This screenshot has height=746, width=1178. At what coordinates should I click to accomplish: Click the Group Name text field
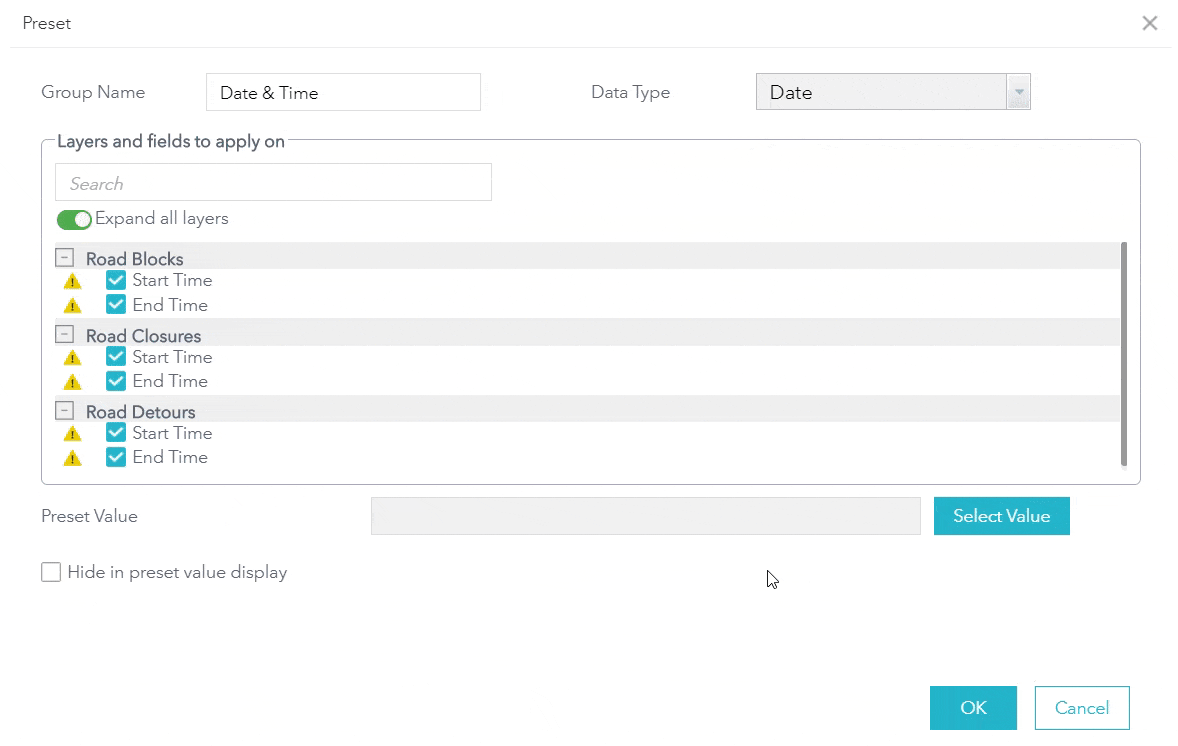tap(343, 91)
